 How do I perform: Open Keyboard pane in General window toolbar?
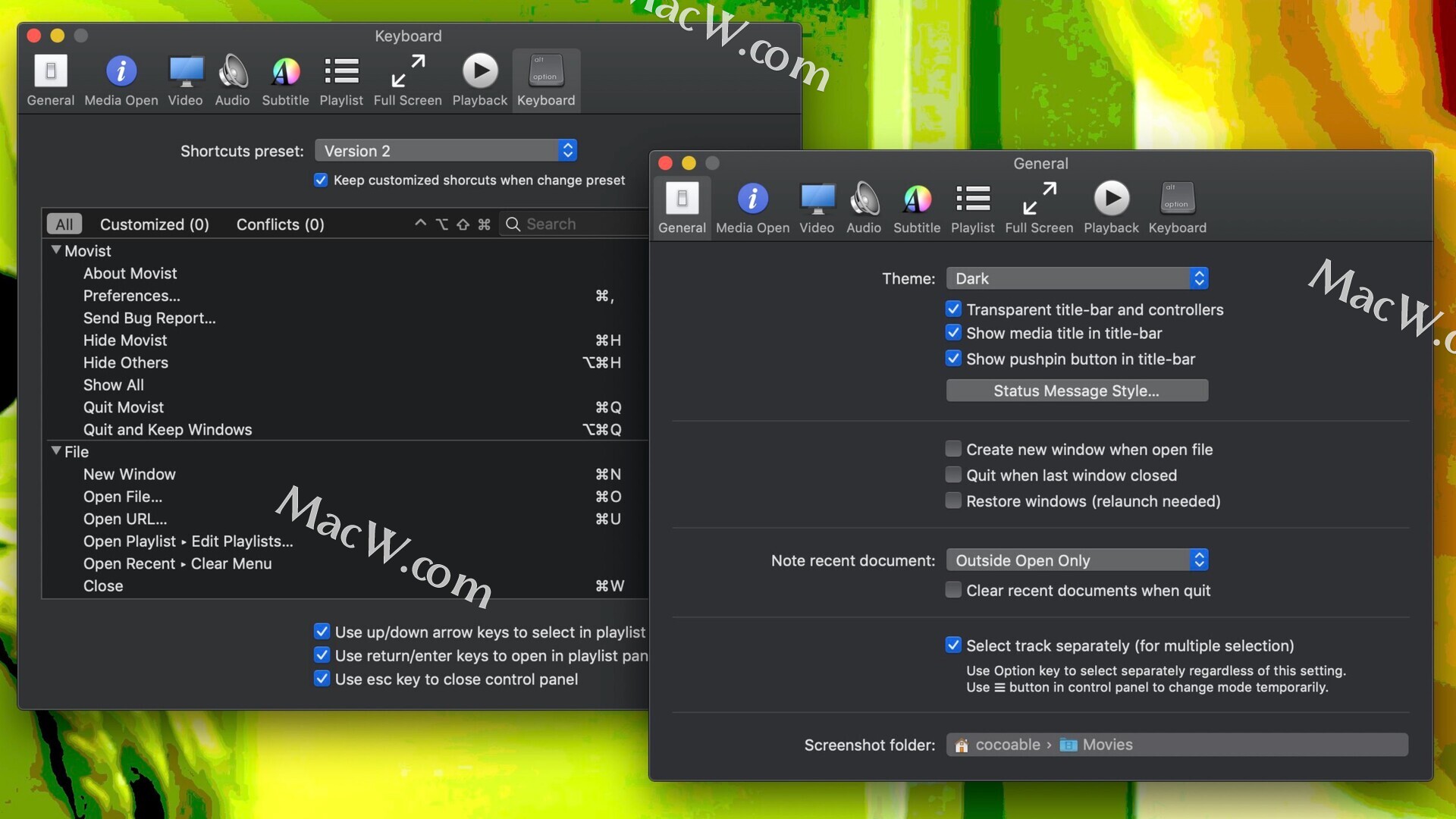pos(1177,208)
